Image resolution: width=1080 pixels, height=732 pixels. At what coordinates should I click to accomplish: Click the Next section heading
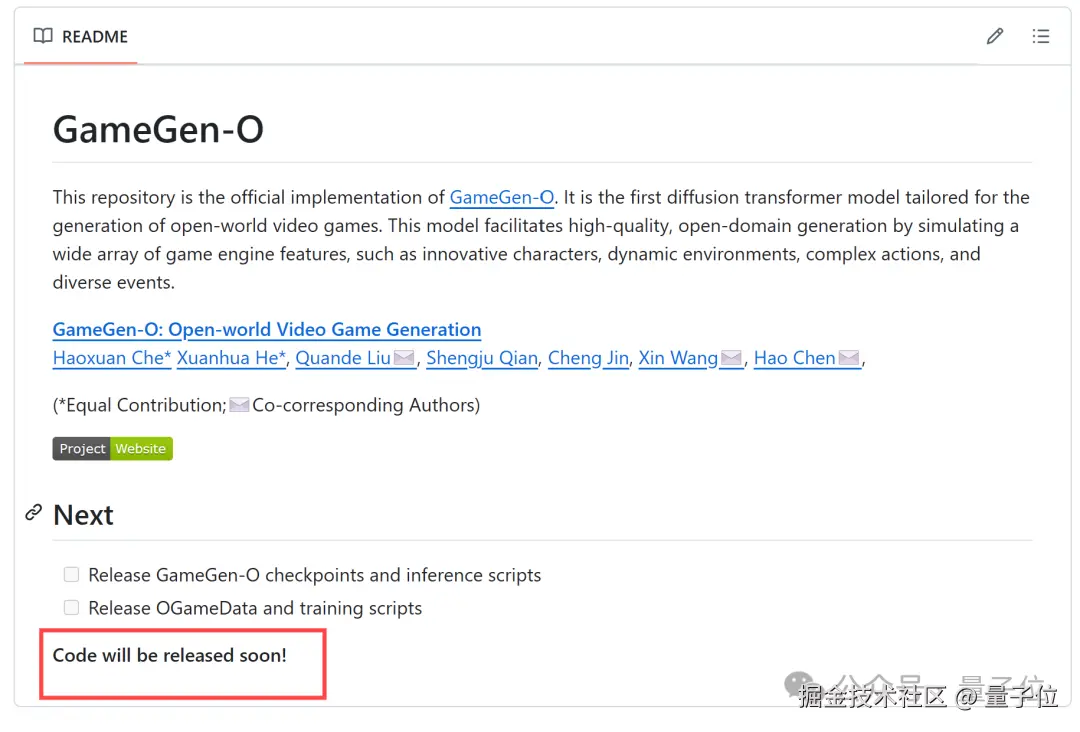coord(83,515)
